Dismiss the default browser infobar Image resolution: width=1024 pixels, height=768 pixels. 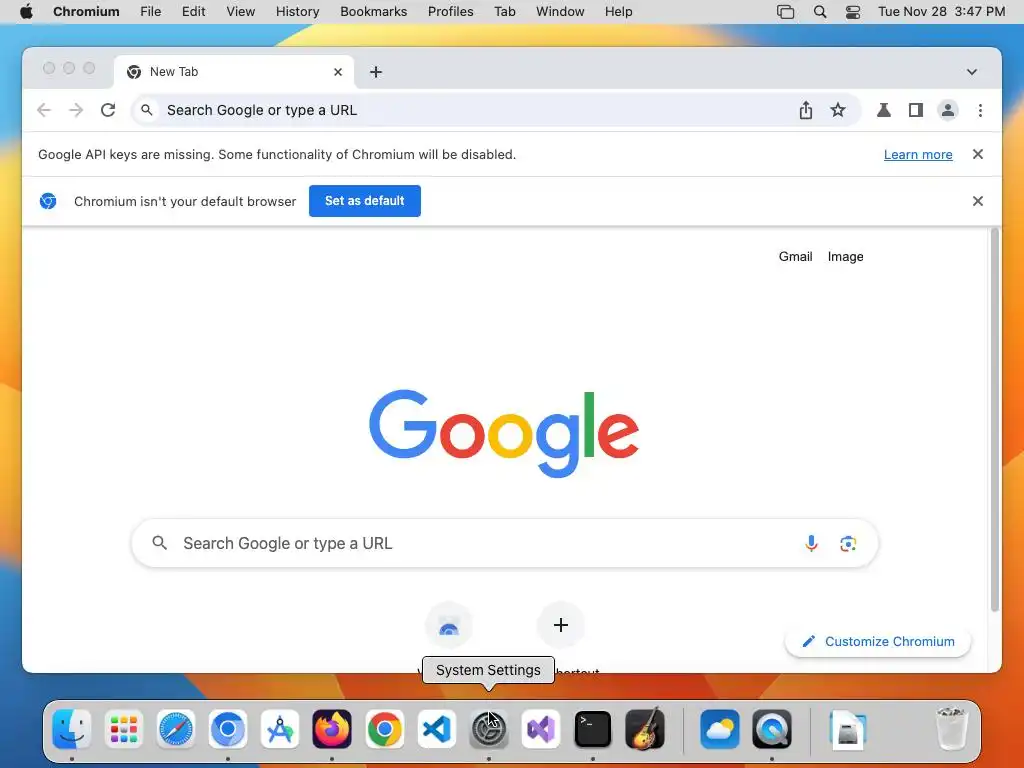coord(978,201)
